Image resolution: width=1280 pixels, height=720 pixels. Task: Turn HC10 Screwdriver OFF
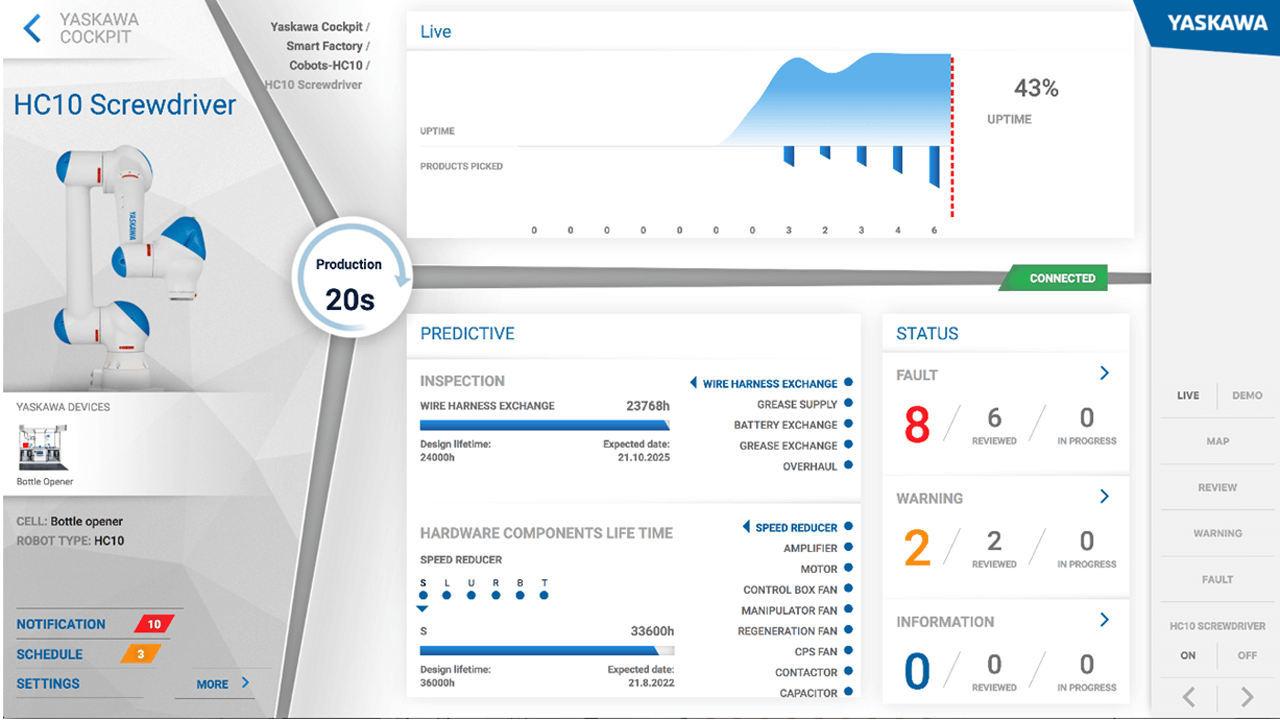pos(1247,656)
